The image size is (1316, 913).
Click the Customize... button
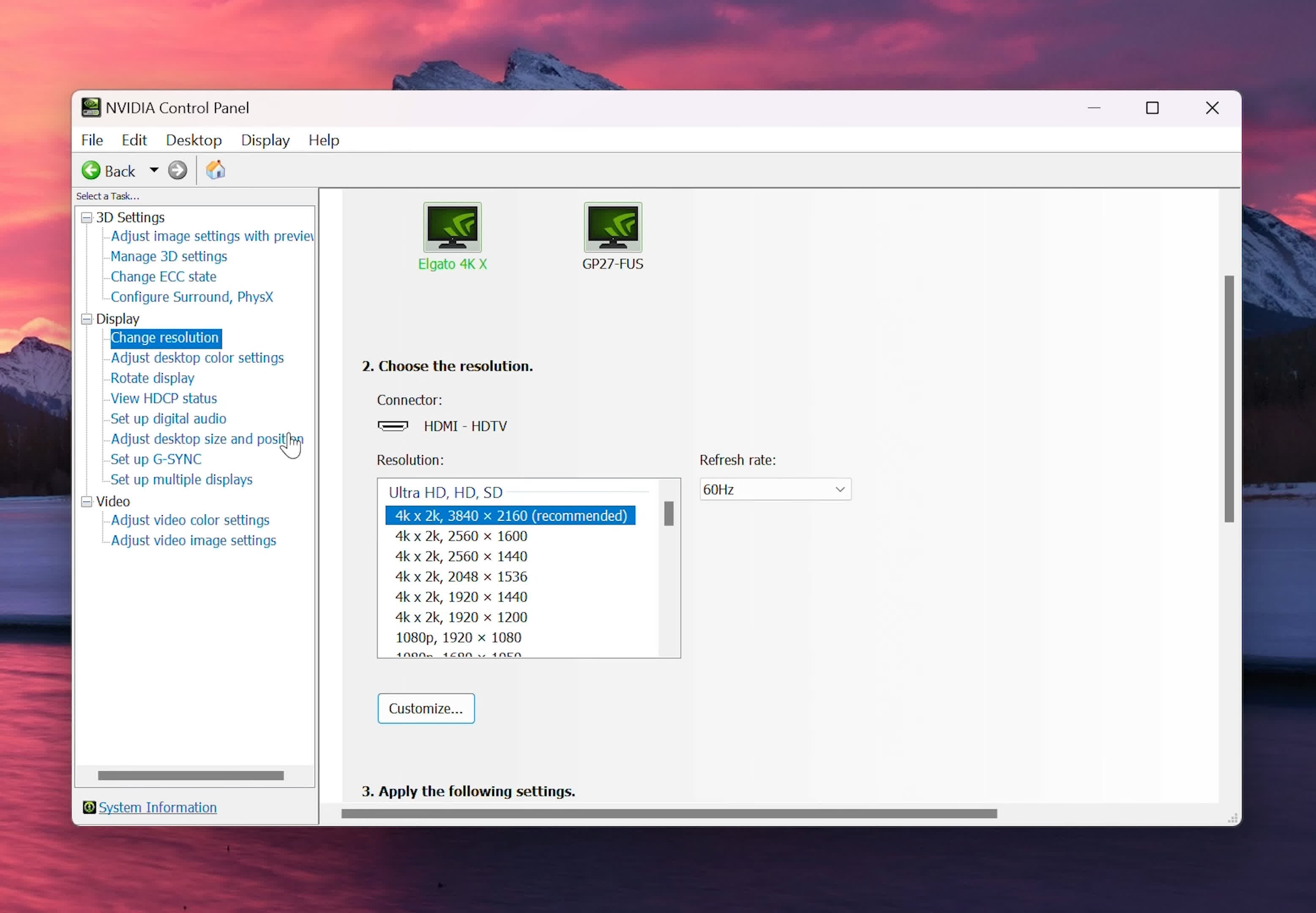point(426,708)
